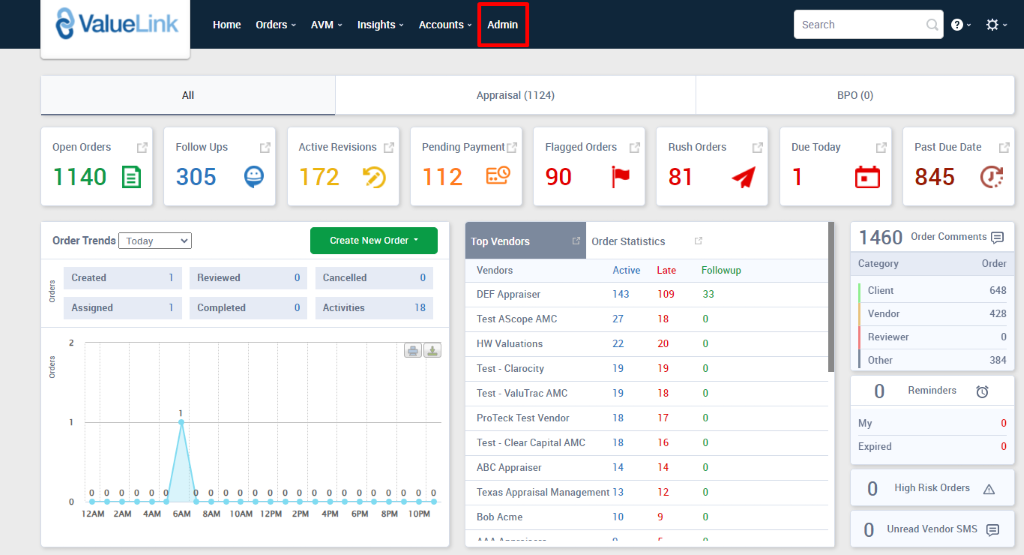
Task: Open the settings gear menu
Action: (x=996, y=25)
